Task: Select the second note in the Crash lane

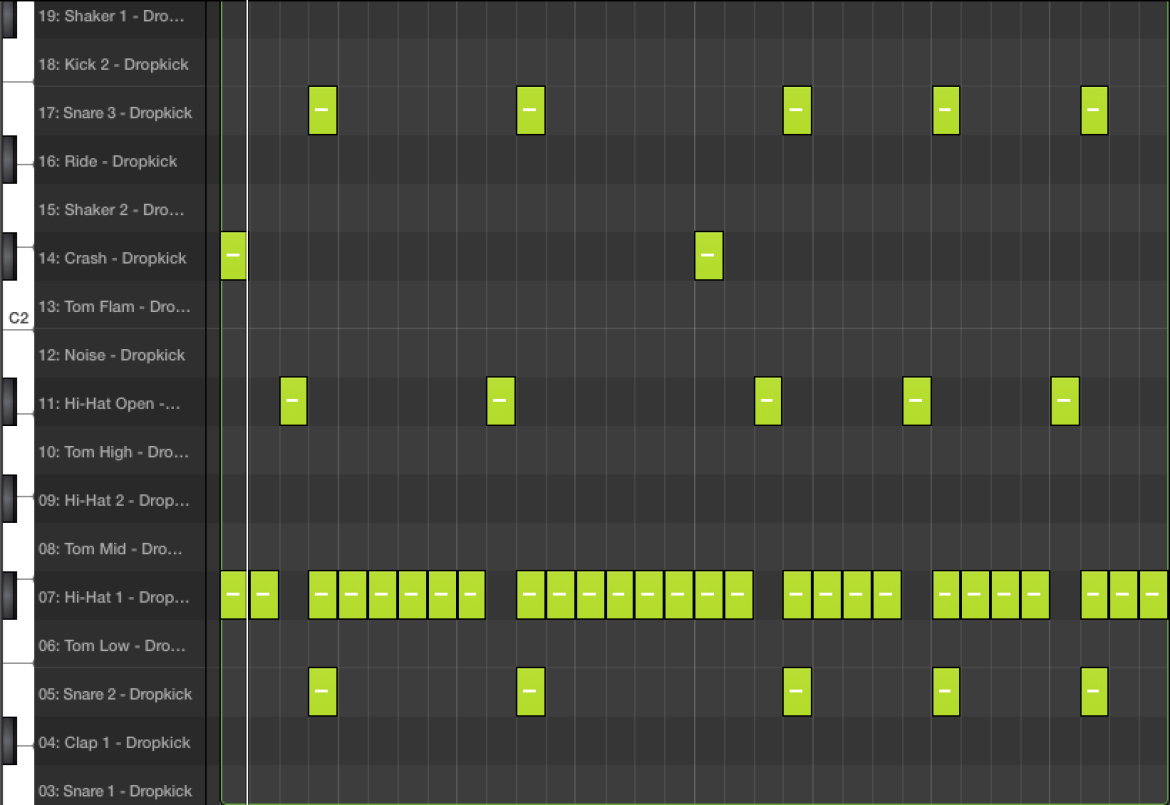Action: (x=709, y=256)
